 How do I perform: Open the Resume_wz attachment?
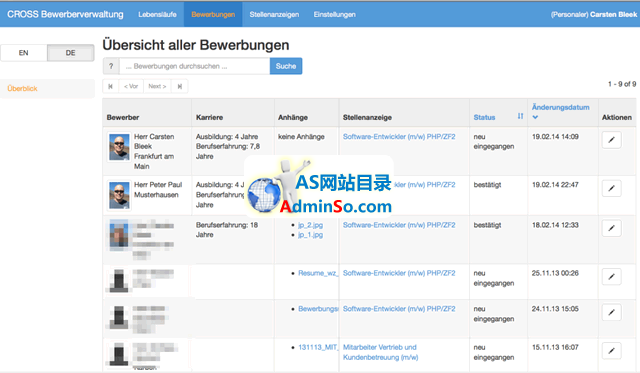[318, 273]
